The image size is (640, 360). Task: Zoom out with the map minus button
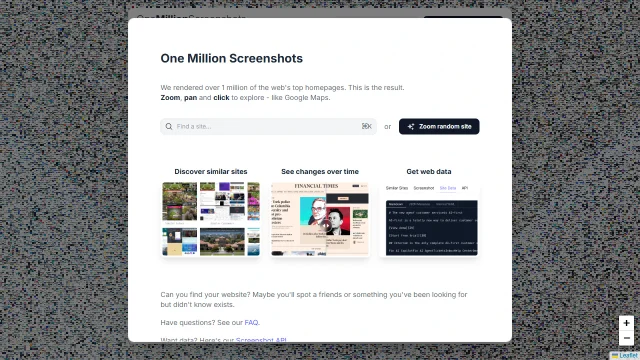(626, 338)
